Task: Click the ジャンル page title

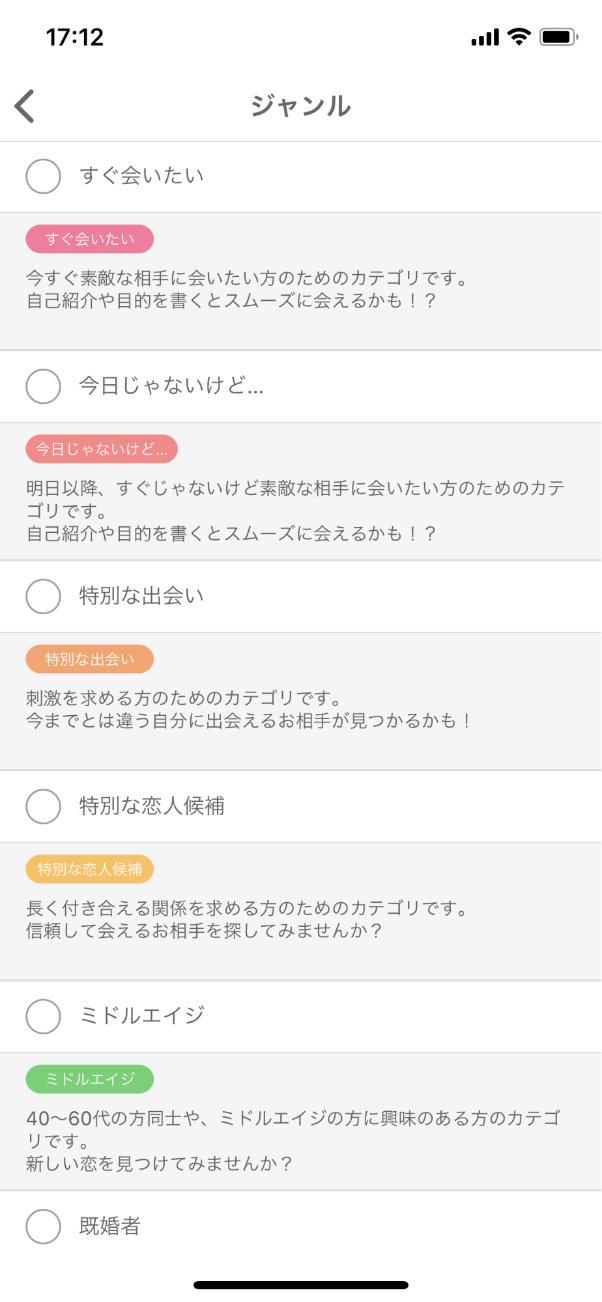Action: [300, 106]
